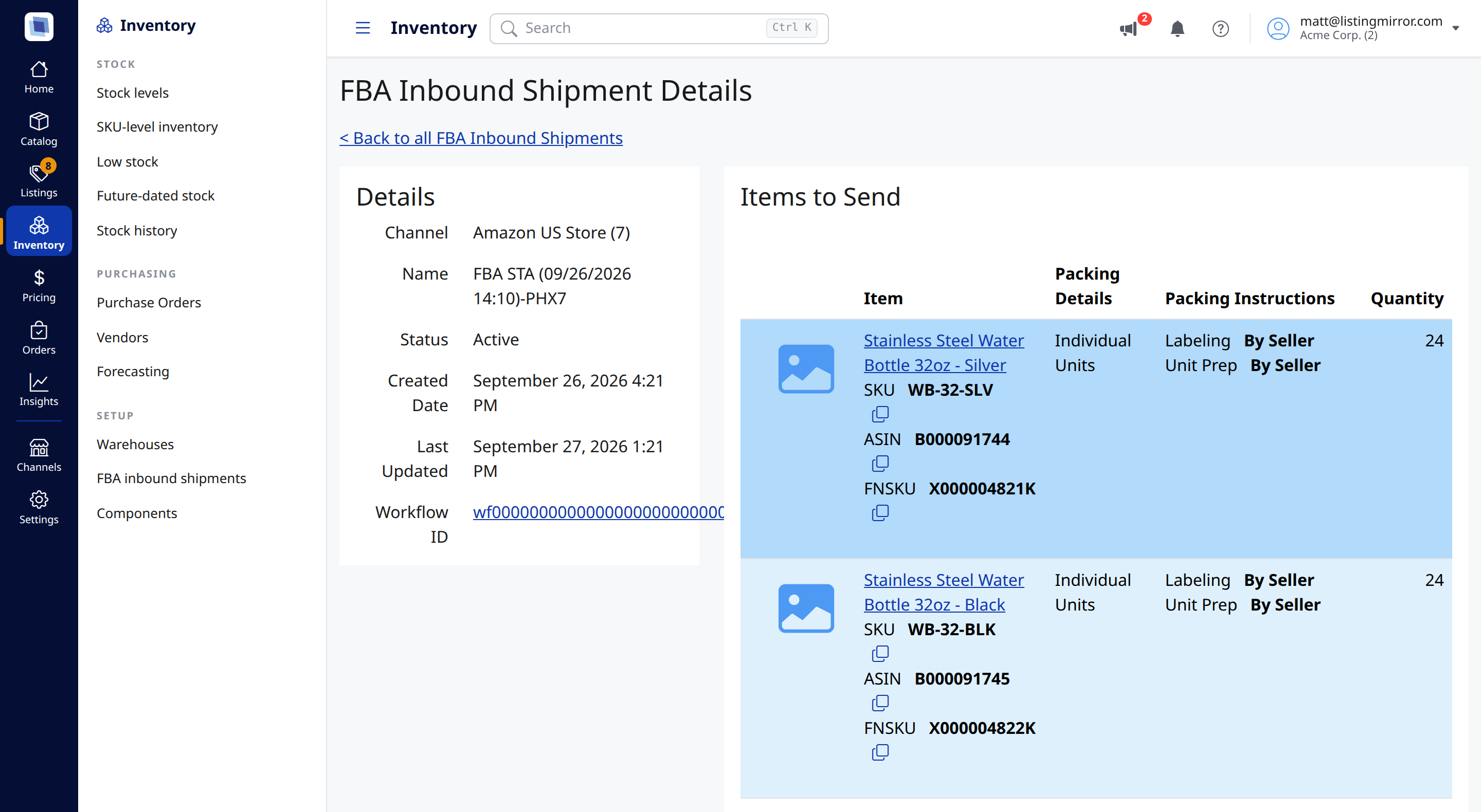Copy SKU WB-32-SLV to clipboard
Viewport: 1481px width, 812px height.
[880, 414]
